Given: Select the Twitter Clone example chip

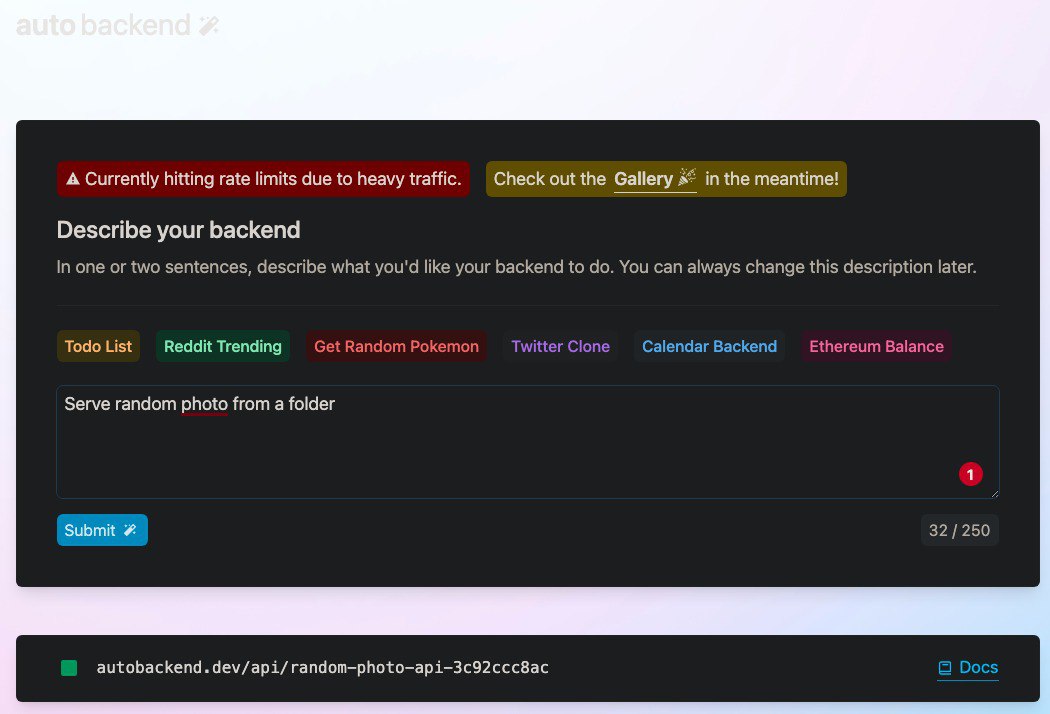Looking at the screenshot, I should tap(560, 346).
